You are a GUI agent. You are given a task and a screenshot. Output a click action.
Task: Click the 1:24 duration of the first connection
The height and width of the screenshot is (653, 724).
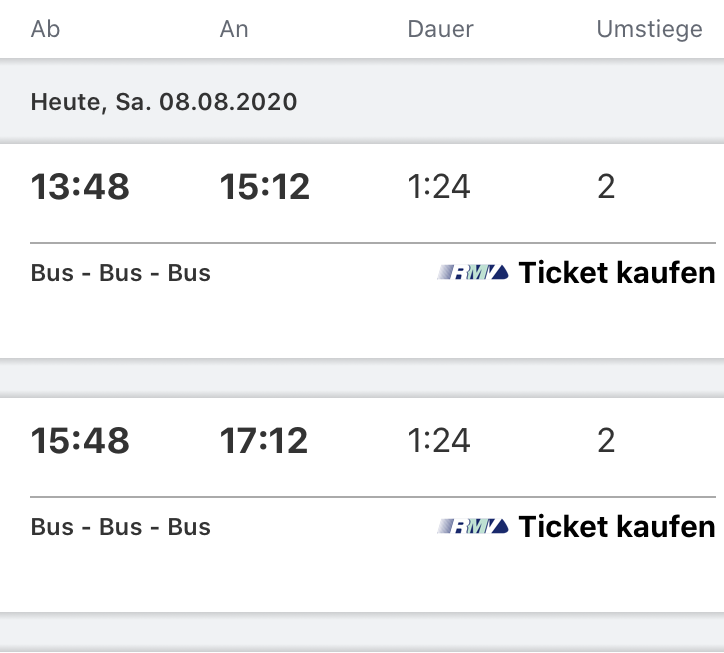tap(439, 187)
